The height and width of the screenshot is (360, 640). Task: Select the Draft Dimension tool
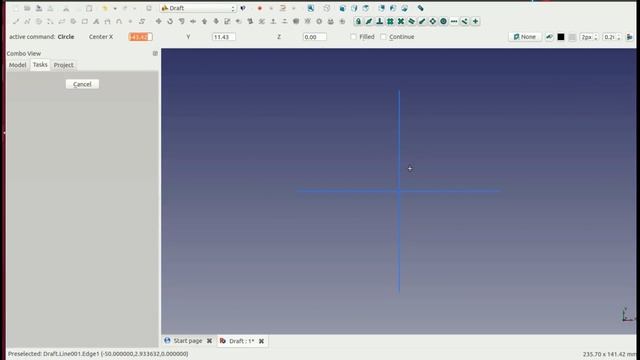(107, 21)
